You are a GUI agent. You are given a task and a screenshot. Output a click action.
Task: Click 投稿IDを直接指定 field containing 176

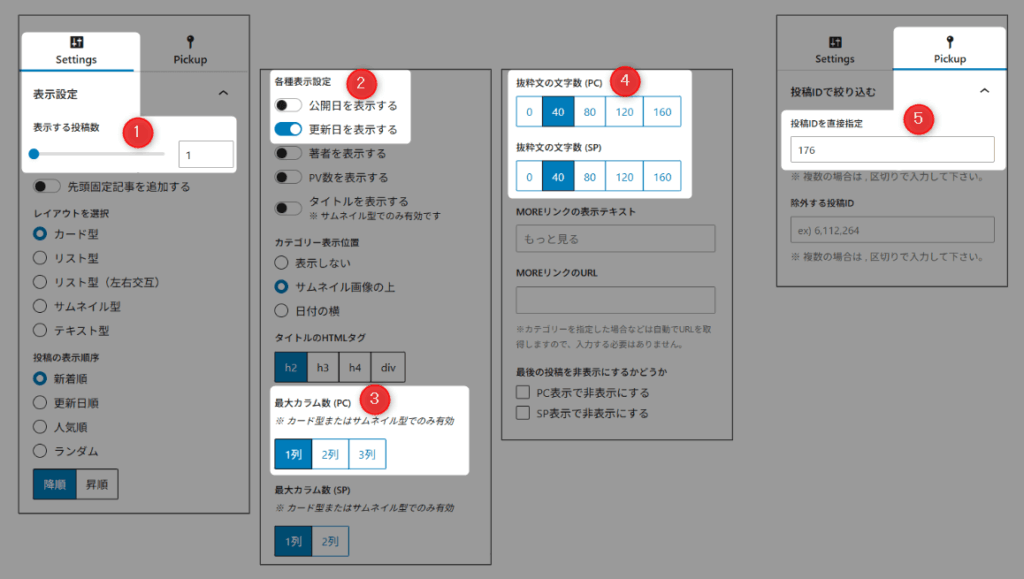892,149
